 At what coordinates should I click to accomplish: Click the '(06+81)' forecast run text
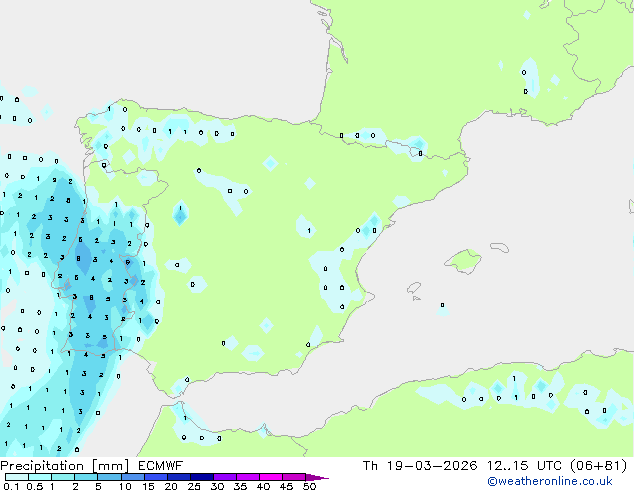(598, 466)
